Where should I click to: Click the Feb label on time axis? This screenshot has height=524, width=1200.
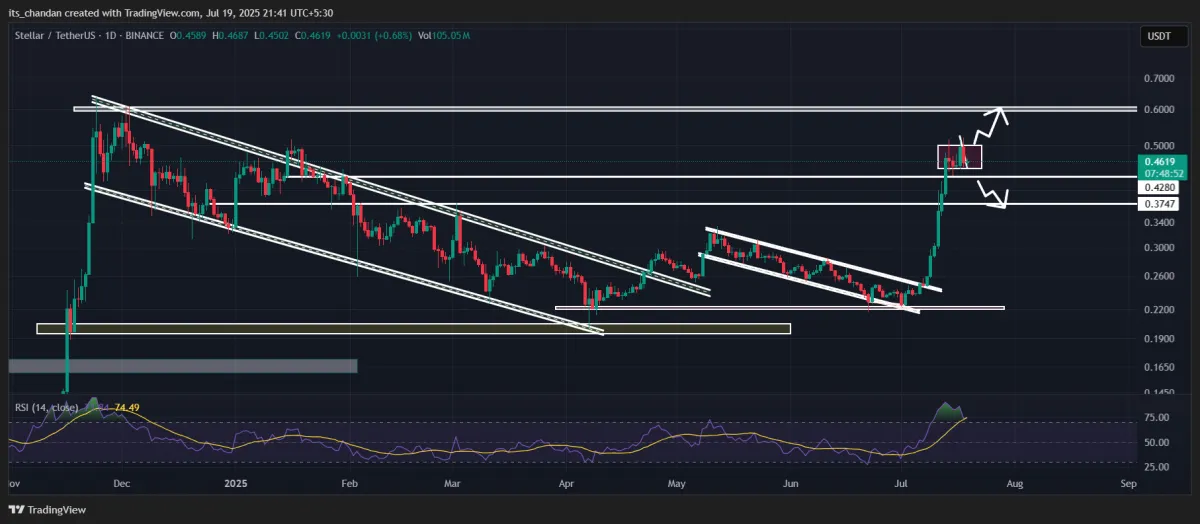tap(349, 483)
